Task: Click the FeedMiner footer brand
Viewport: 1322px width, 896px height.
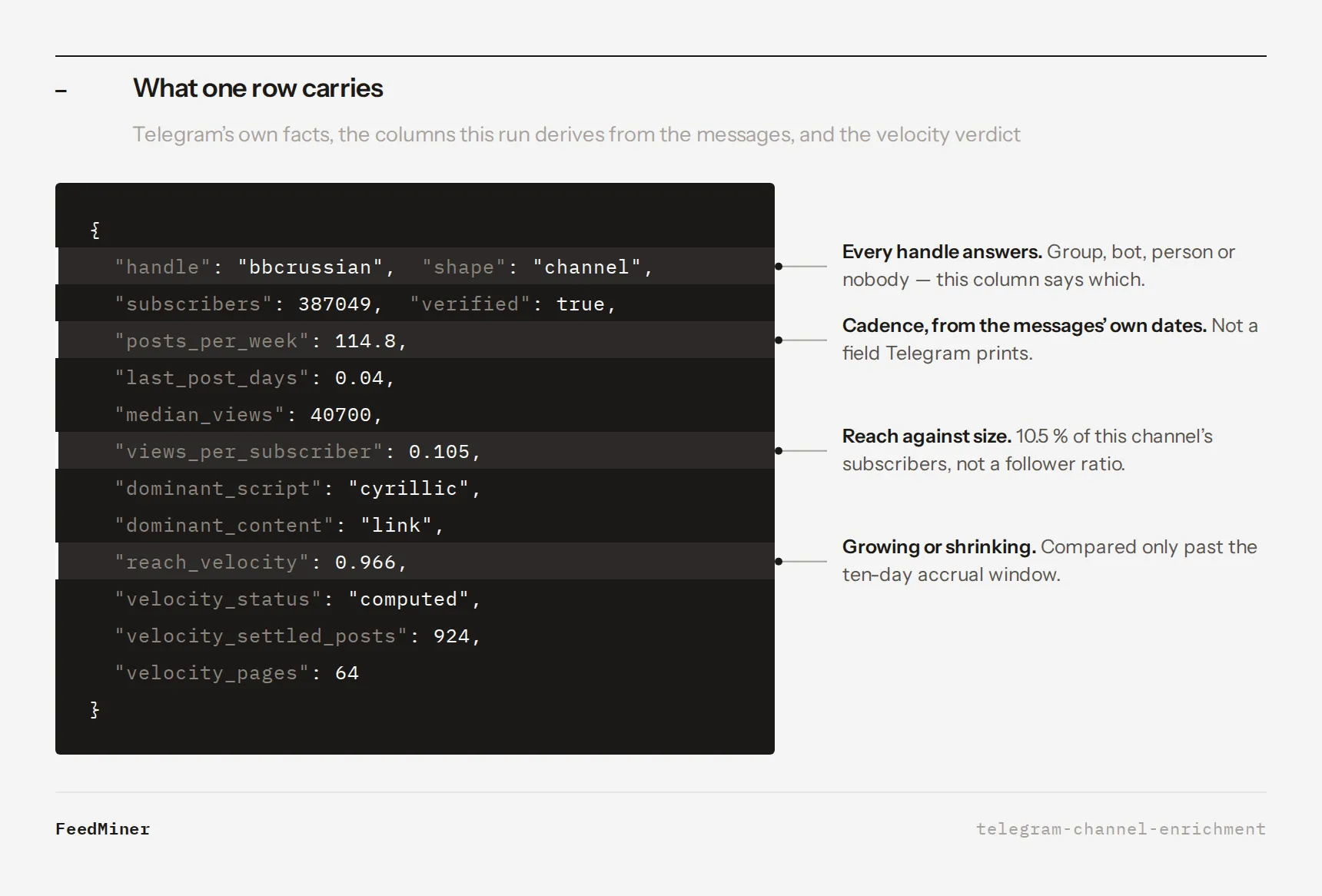Action: coord(103,829)
